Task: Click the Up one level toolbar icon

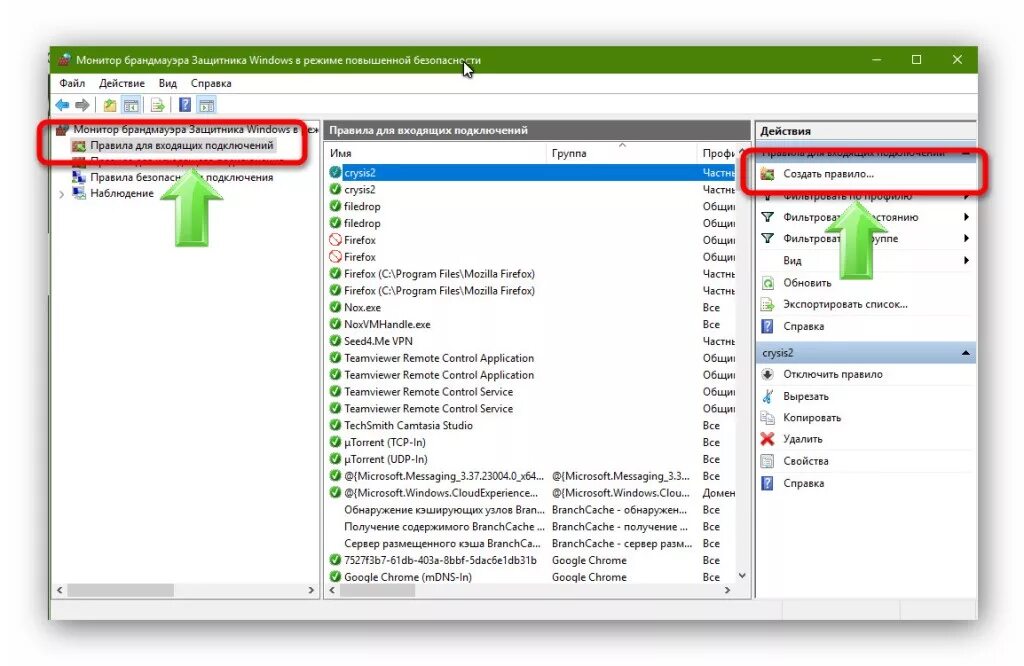Action: coord(110,105)
